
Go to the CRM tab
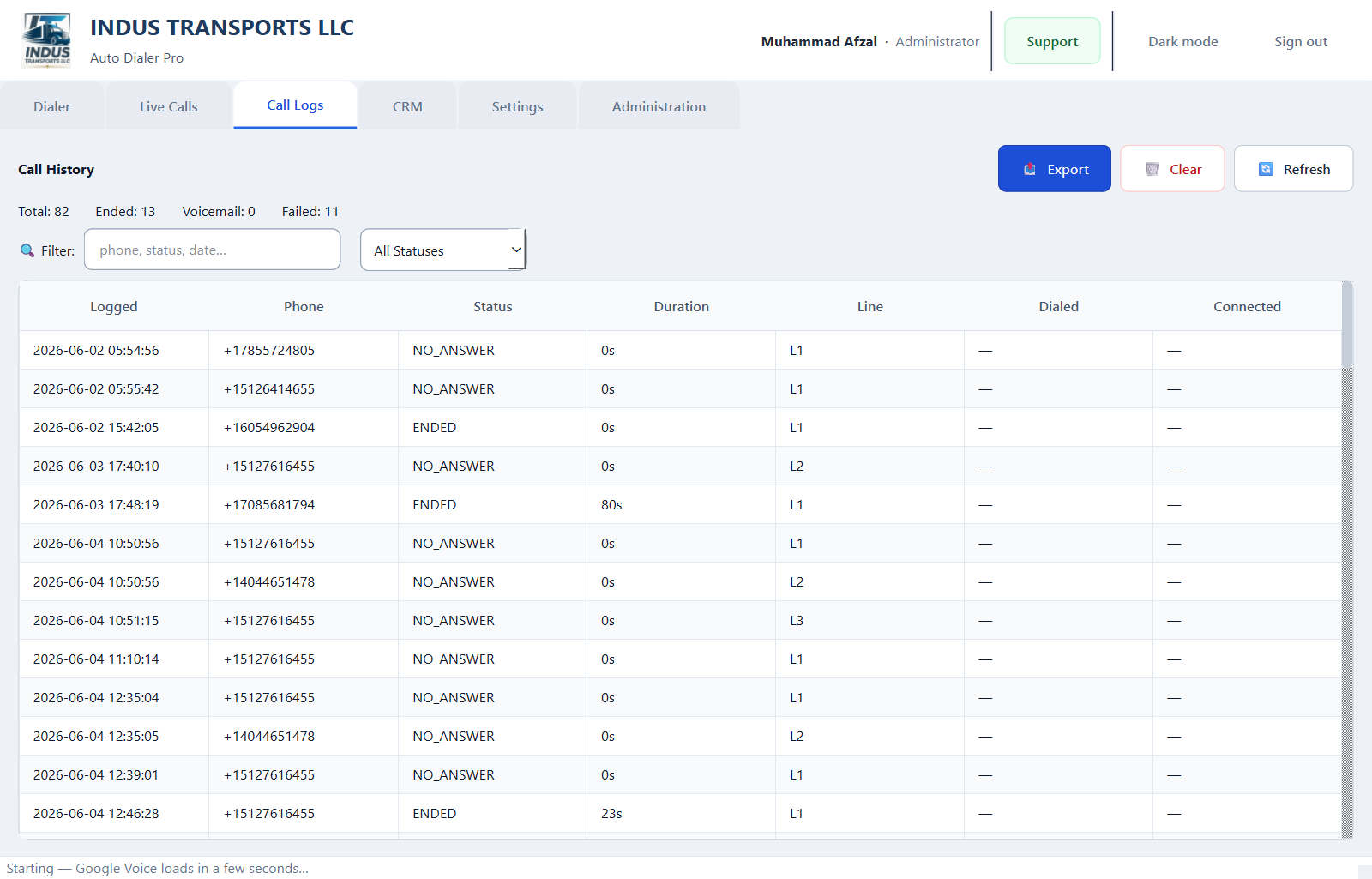click(407, 106)
